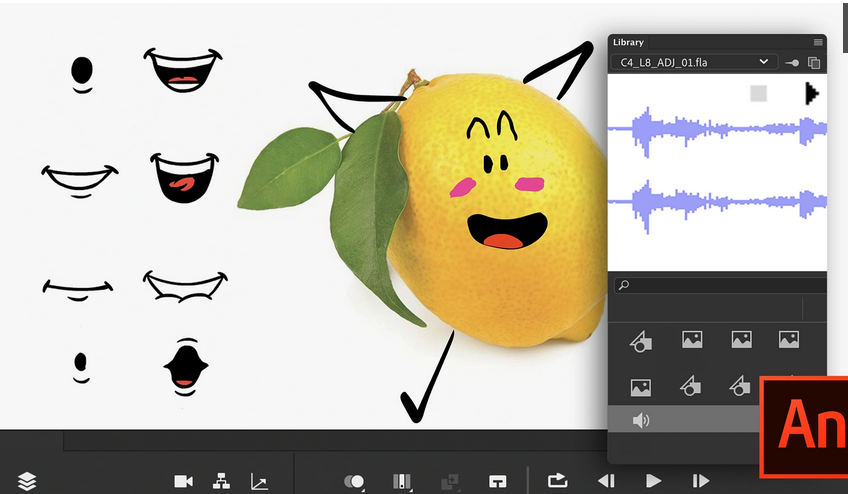This screenshot has width=848, height=494.
Task: Open the layer depth graph panel
Action: 259,481
